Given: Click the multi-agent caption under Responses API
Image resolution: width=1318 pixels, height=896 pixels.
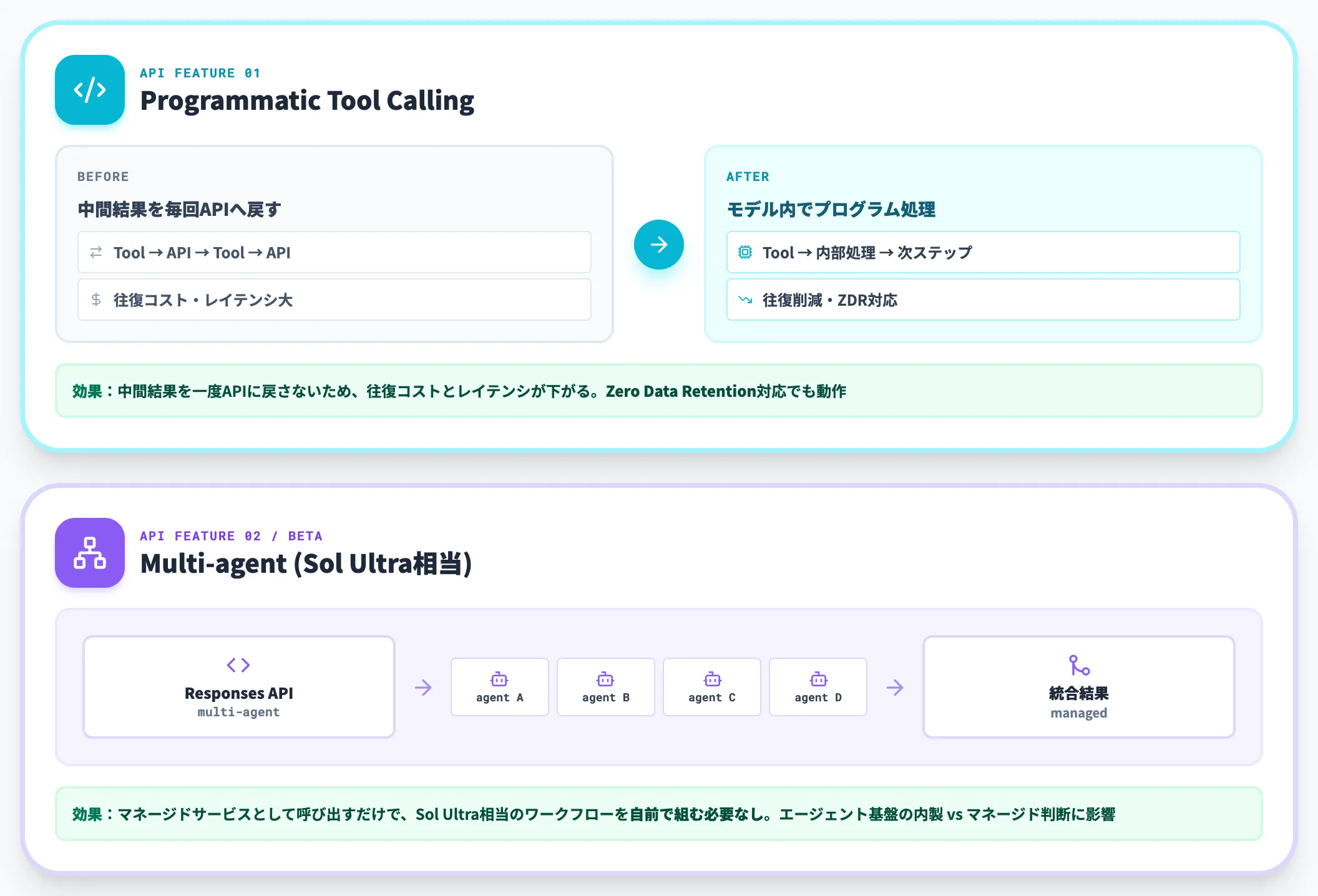Looking at the screenshot, I should (x=238, y=712).
